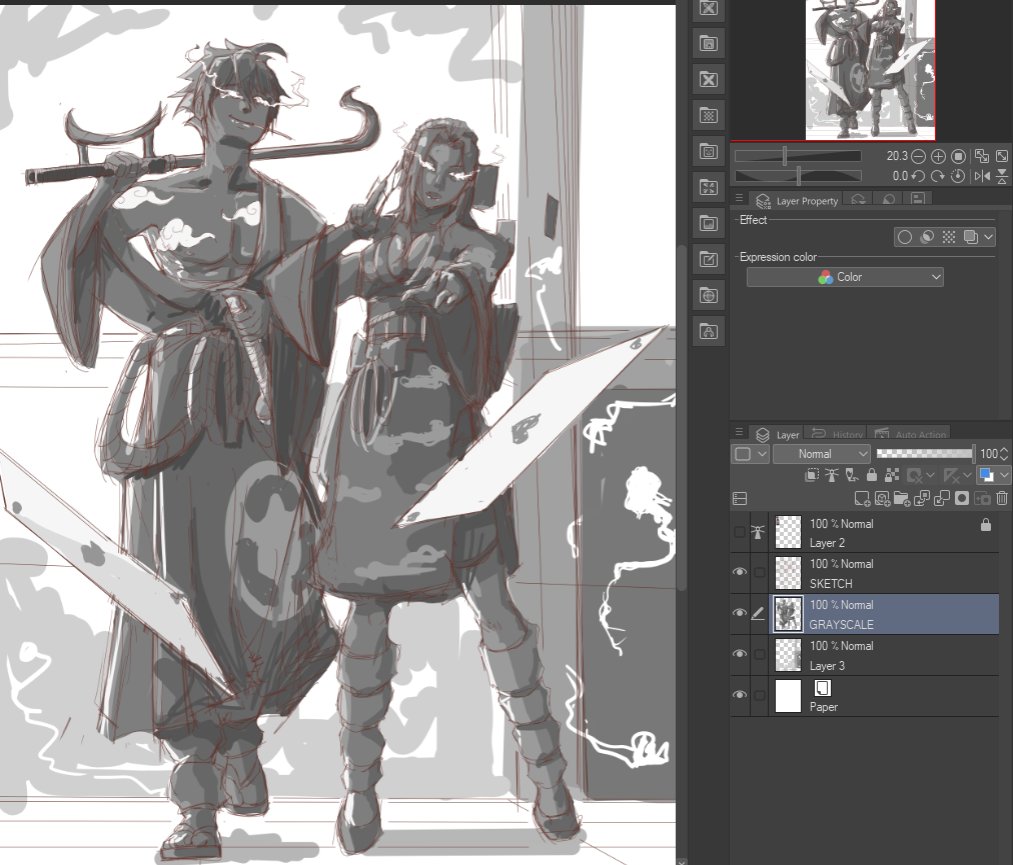Adjust the Navigator rotation slider

tap(798, 176)
